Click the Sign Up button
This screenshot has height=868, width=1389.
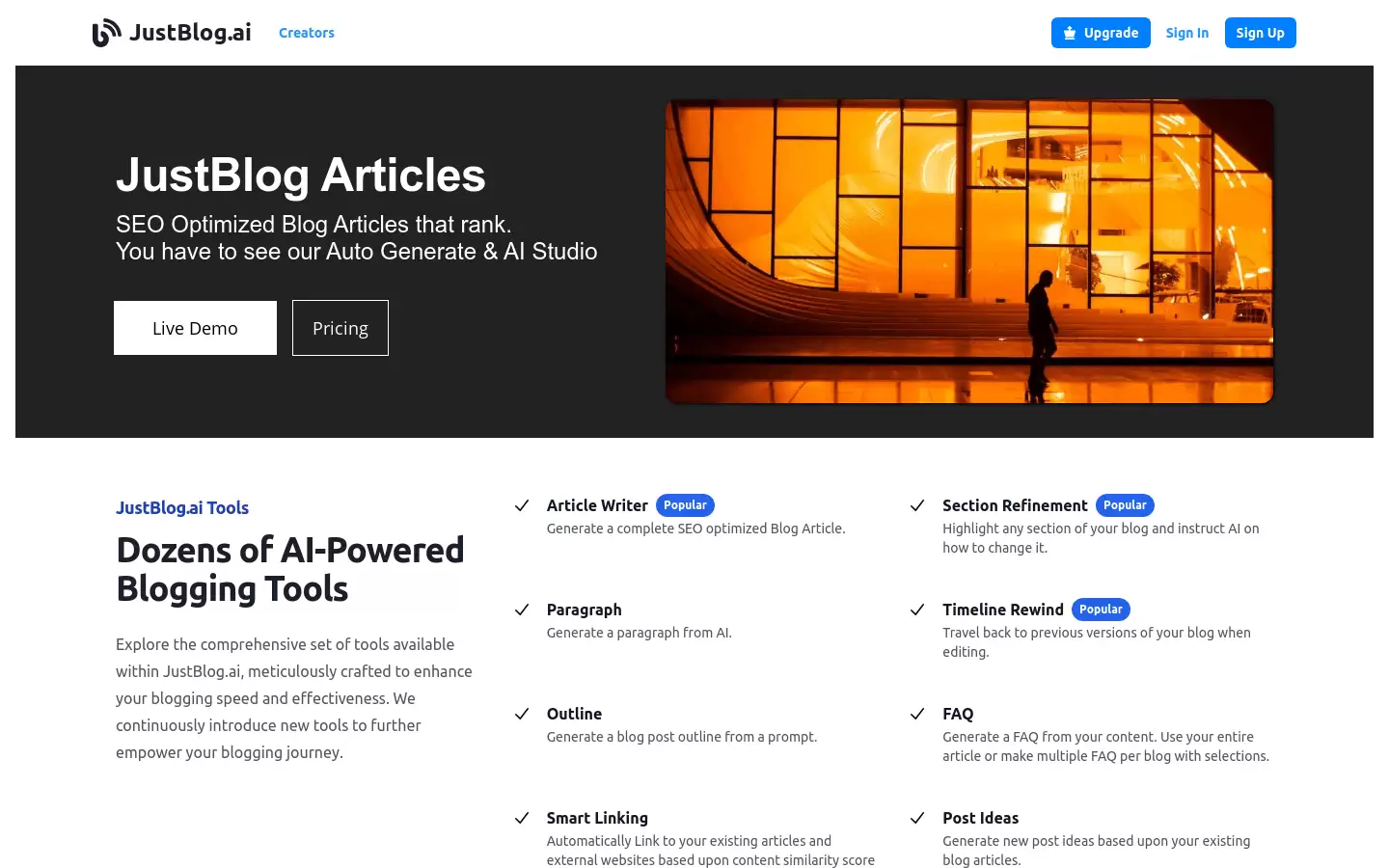click(x=1260, y=33)
